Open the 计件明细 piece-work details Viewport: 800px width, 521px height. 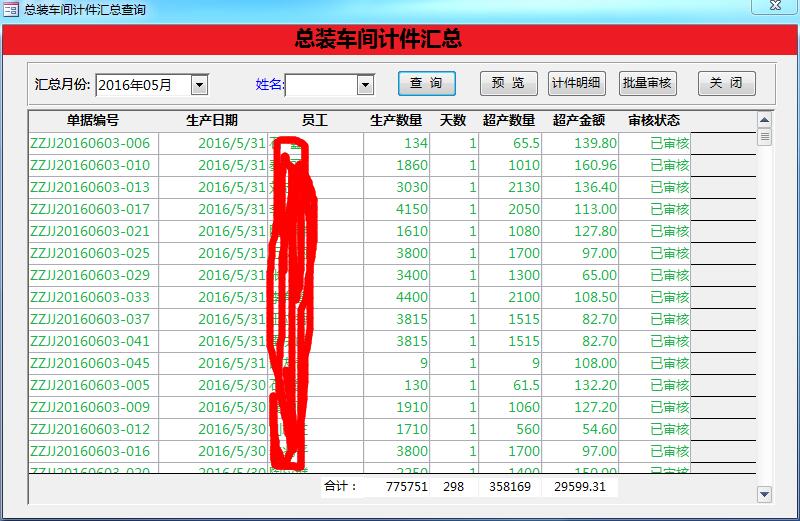576,83
